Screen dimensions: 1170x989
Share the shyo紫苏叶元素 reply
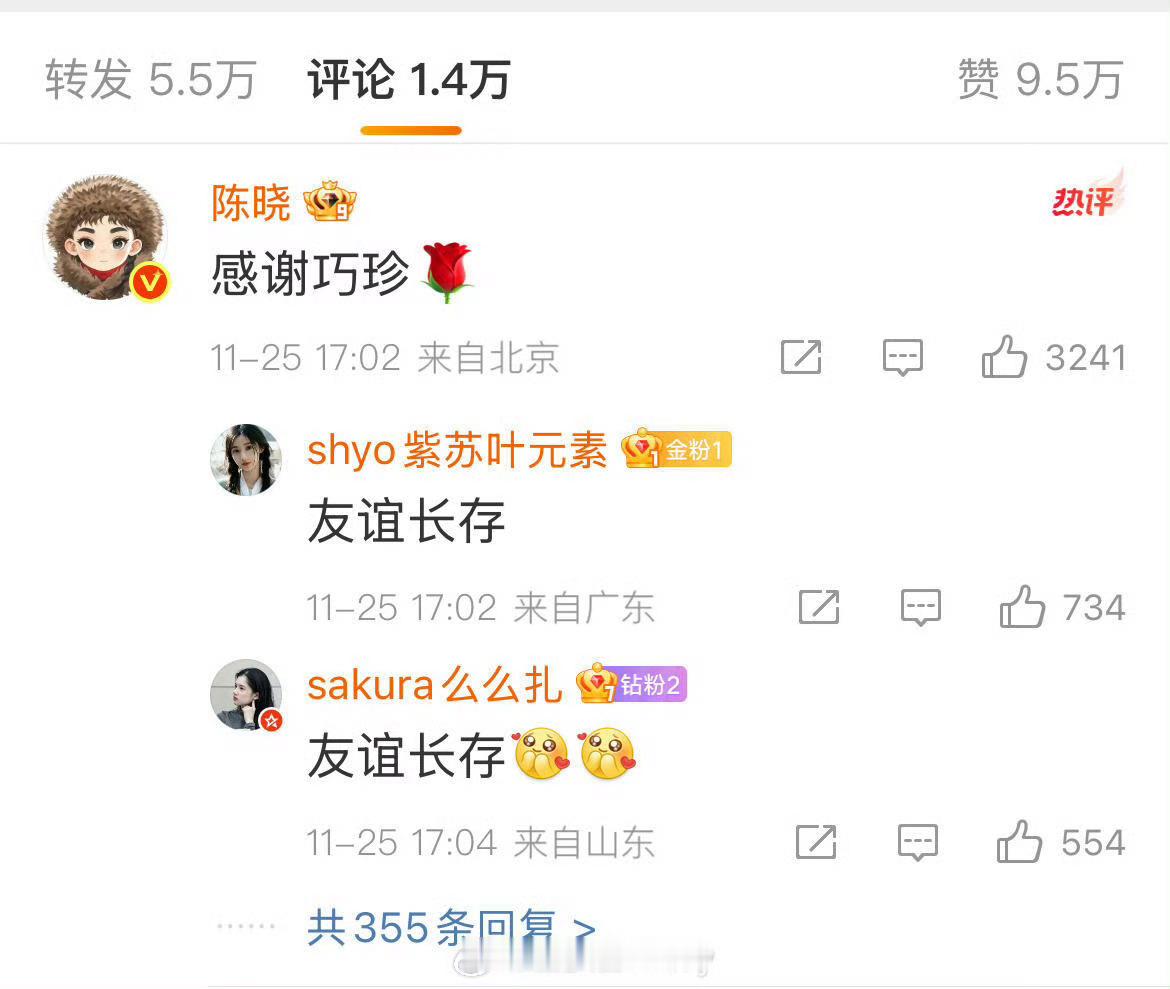point(819,606)
